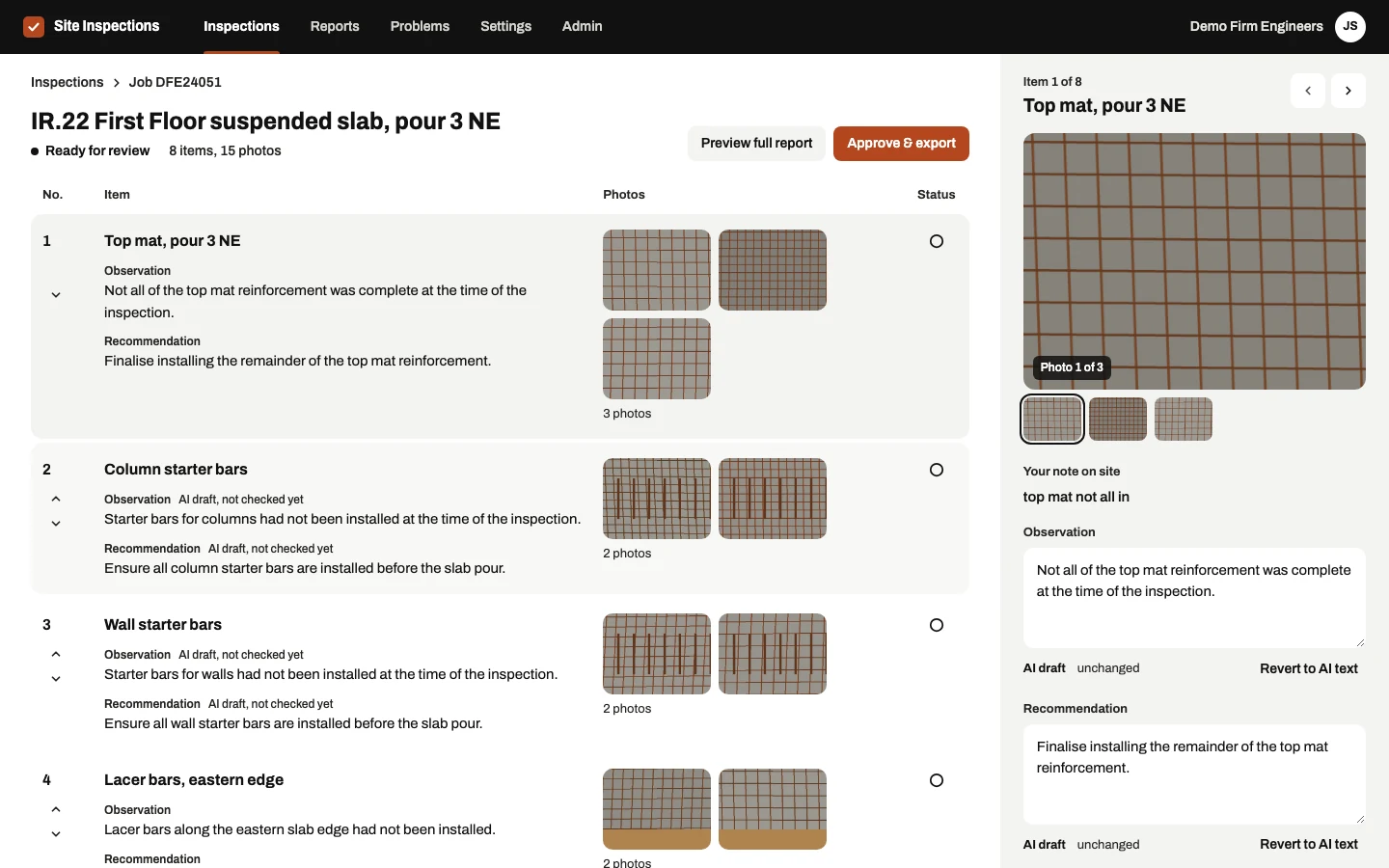Screen dimensions: 1389x868
Task: Move item 4 Lacer bars down
Action: 56,834
